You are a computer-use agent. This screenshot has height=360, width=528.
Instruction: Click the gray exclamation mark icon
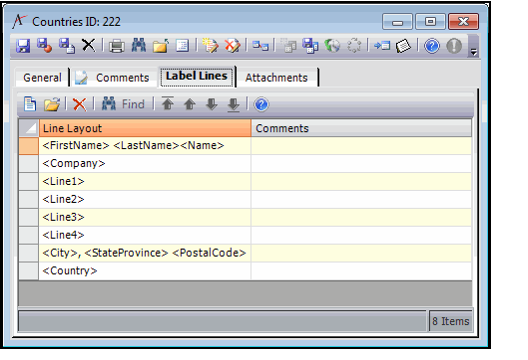[x=454, y=46]
